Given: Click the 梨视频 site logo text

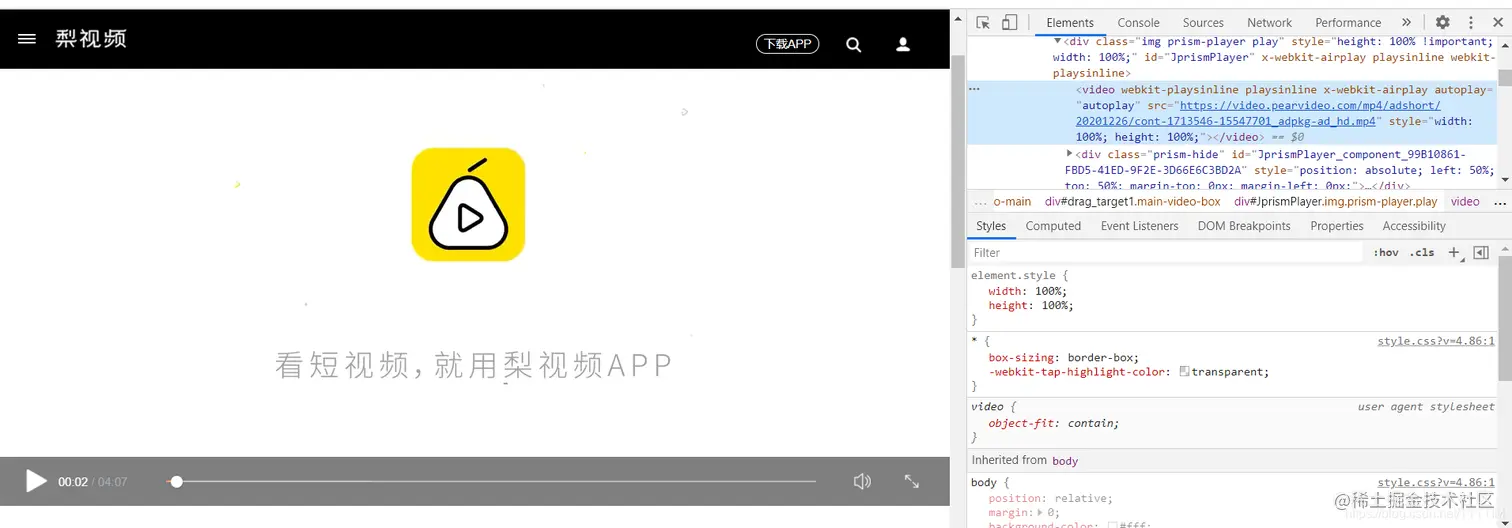Looking at the screenshot, I should [91, 39].
